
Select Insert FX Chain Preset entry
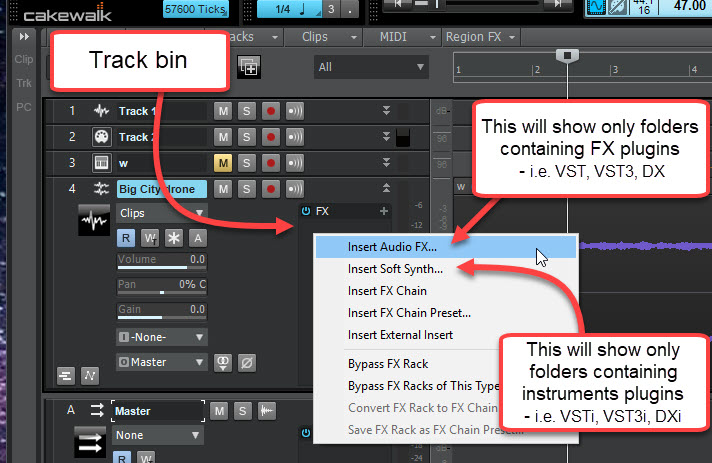pyautogui.click(x=409, y=313)
